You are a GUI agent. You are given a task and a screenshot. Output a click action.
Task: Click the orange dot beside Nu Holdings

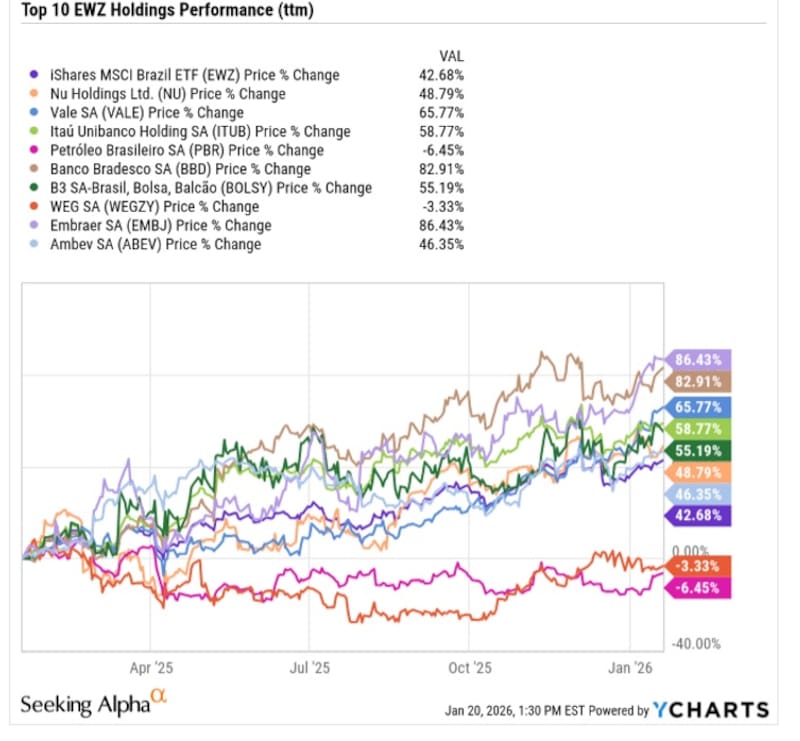click(37, 94)
